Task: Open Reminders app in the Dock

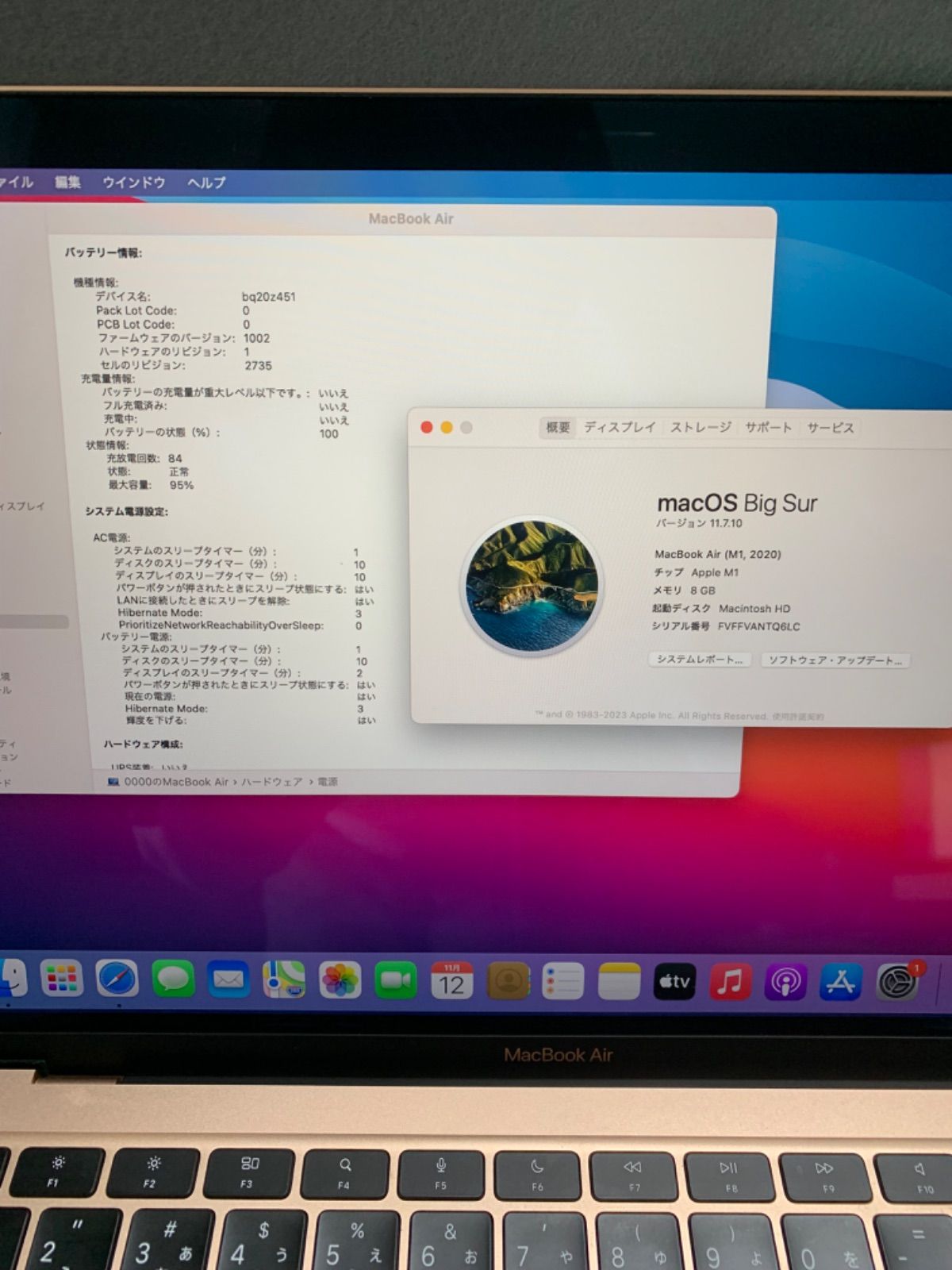Action: (563, 982)
